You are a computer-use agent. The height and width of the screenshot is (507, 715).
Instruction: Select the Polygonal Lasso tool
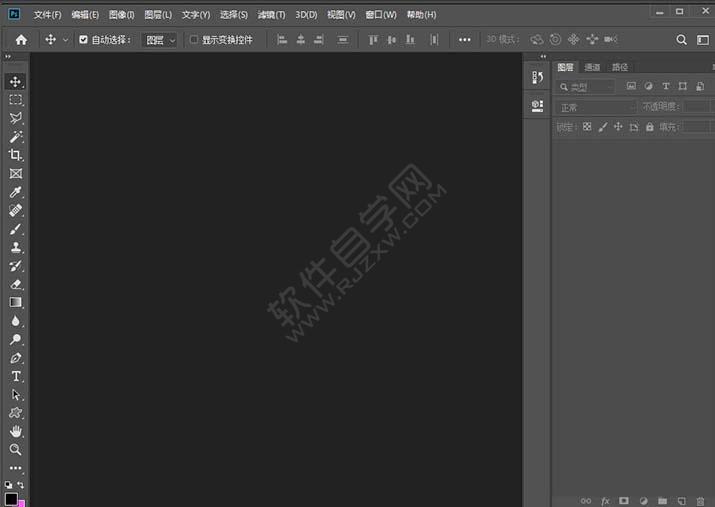click(x=16, y=118)
